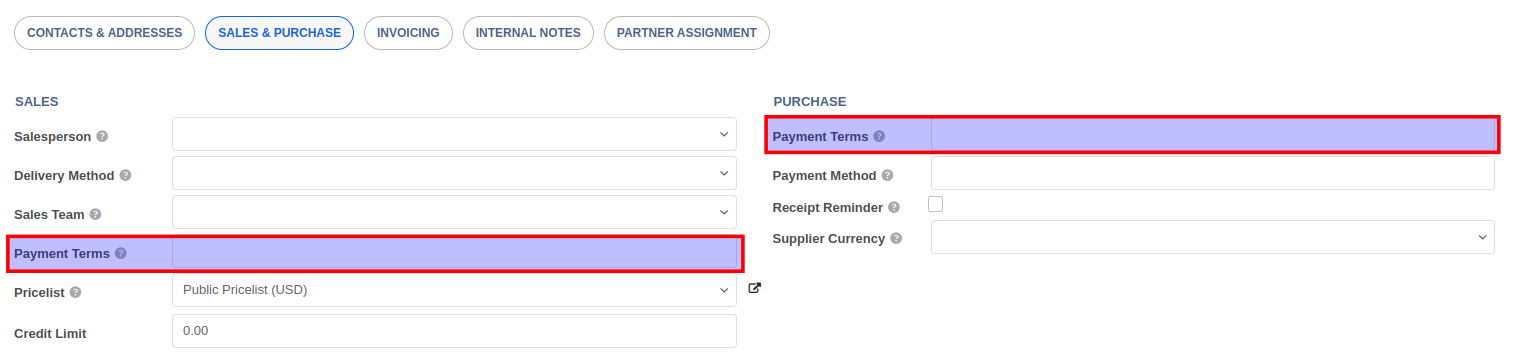Screen dimensions: 1530x364
Task: Expand the Salesperson dropdown
Action: [x=454, y=134]
